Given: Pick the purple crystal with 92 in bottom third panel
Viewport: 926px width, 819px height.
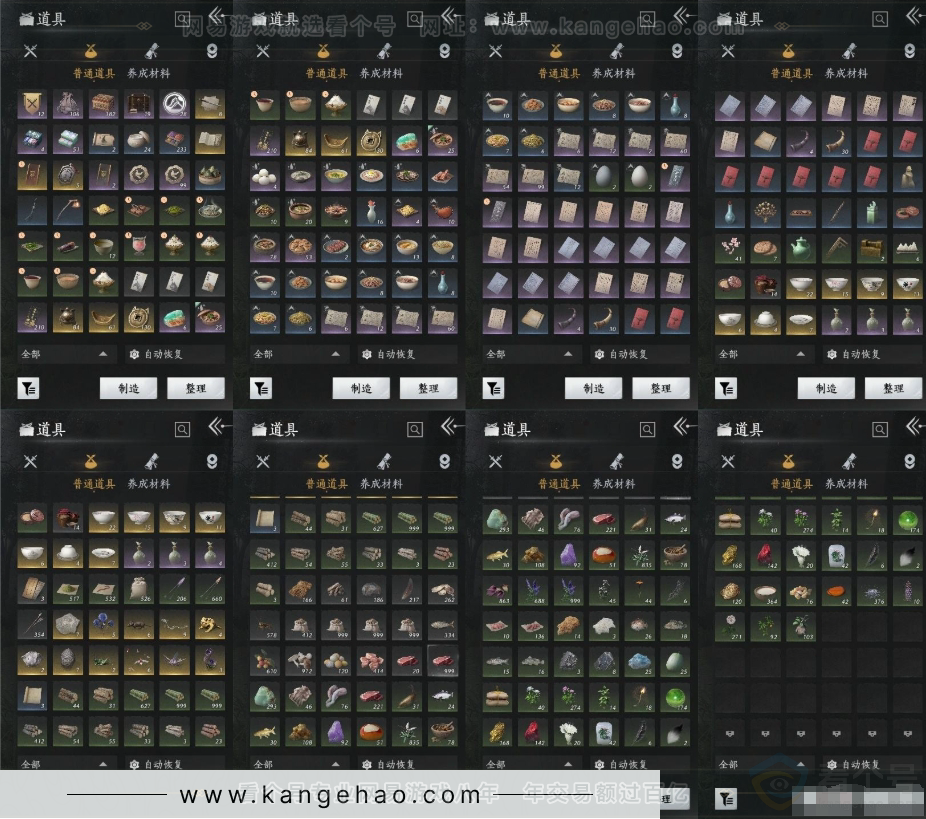Looking at the screenshot, I should coord(568,555).
